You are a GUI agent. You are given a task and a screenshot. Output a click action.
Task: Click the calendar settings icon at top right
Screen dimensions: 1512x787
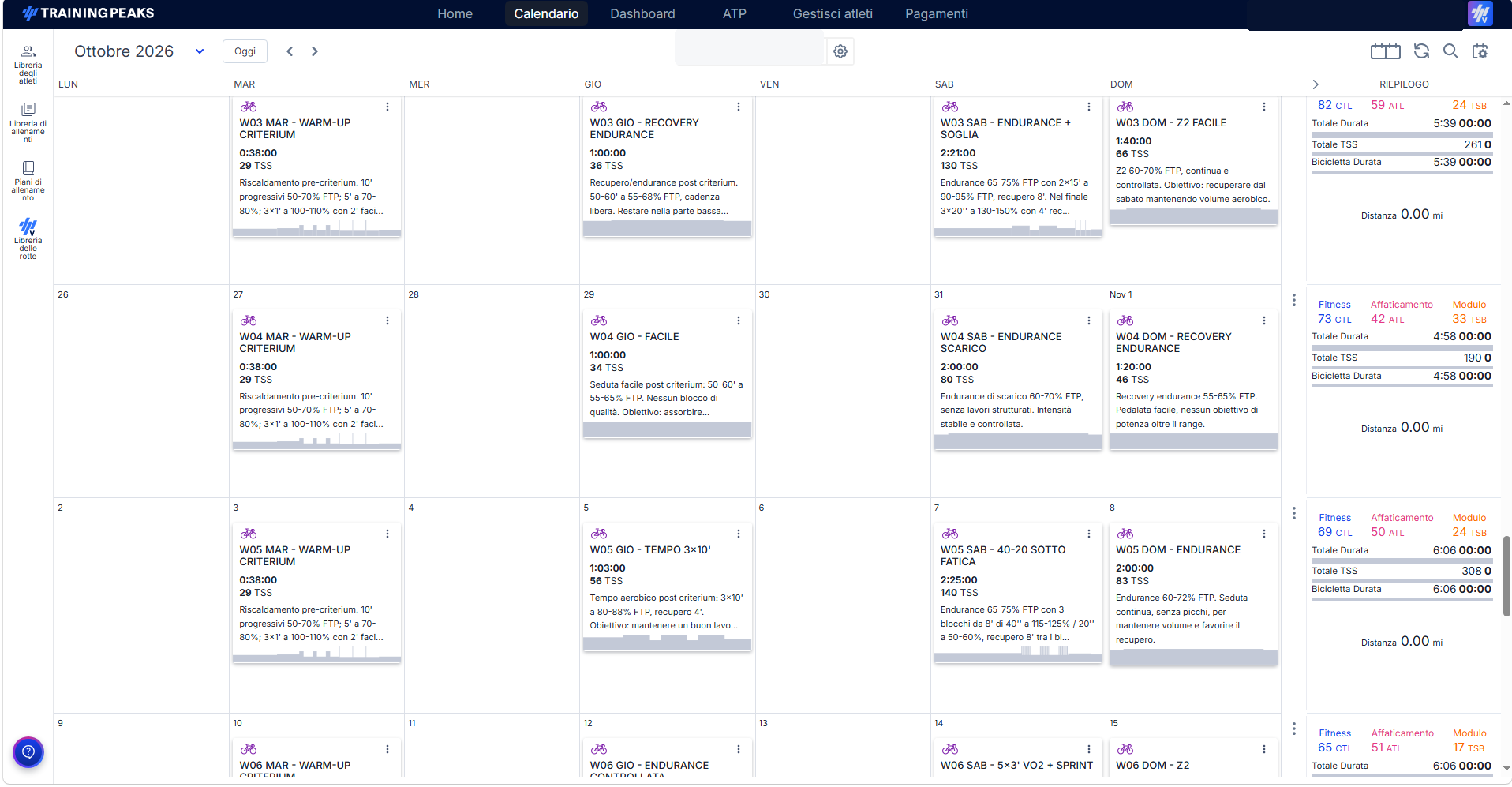point(1480,51)
